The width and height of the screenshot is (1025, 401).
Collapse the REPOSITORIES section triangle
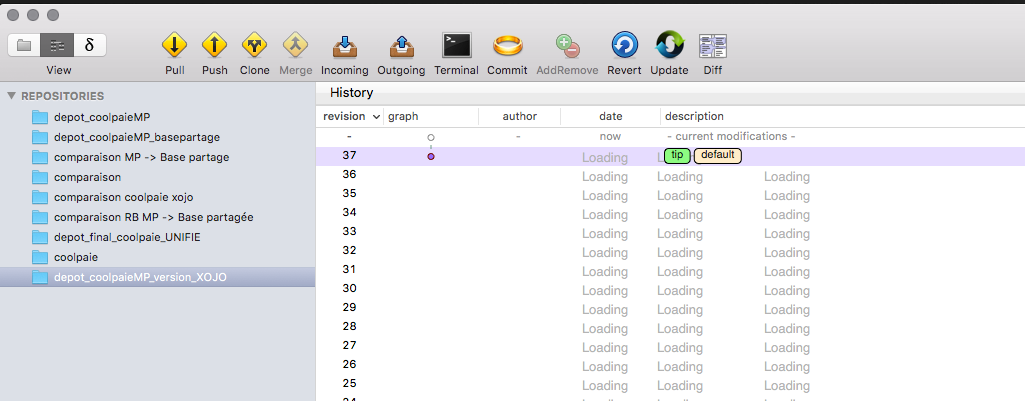[11, 96]
